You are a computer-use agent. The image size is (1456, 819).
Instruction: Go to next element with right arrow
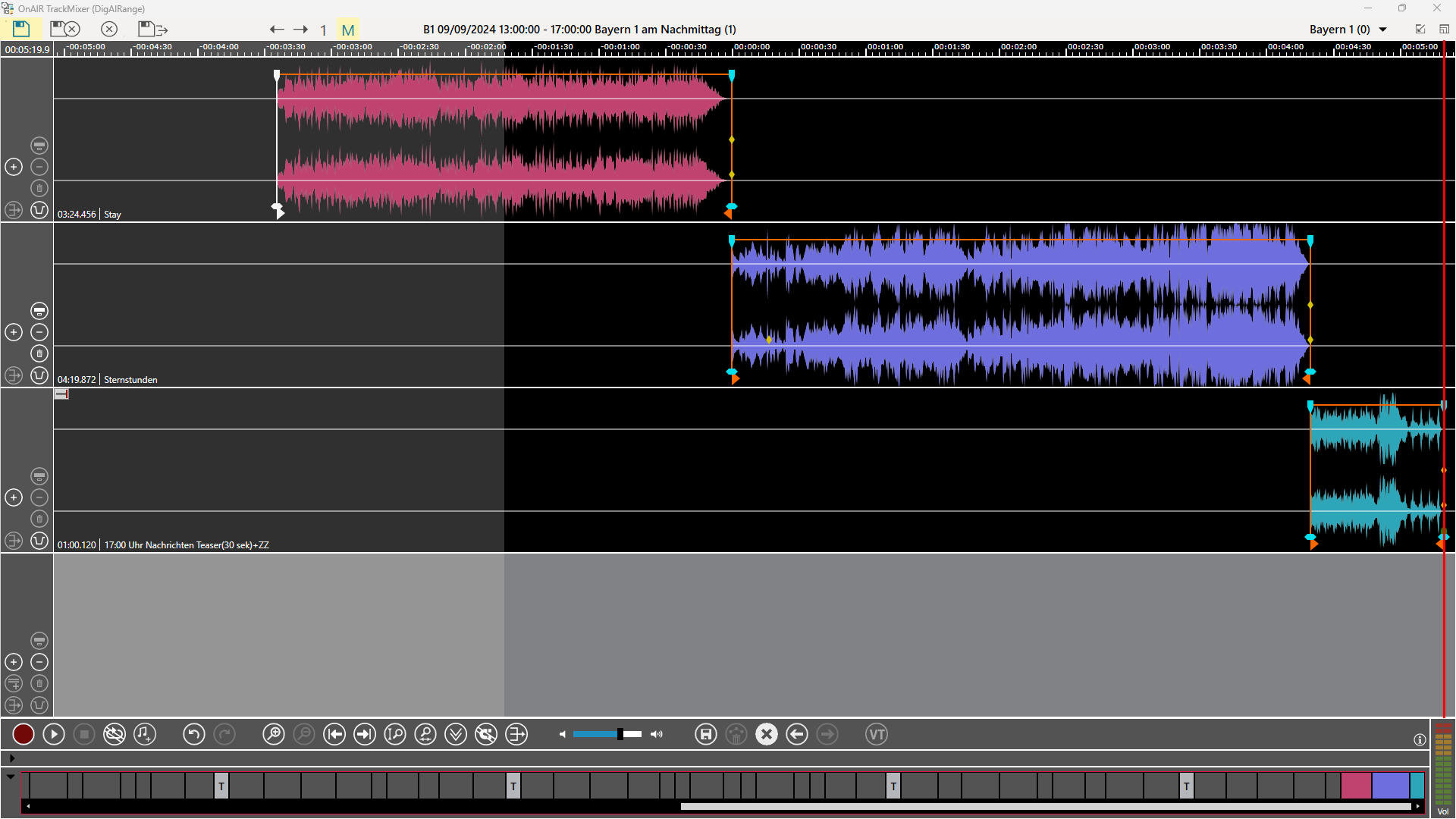click(301, 30)
